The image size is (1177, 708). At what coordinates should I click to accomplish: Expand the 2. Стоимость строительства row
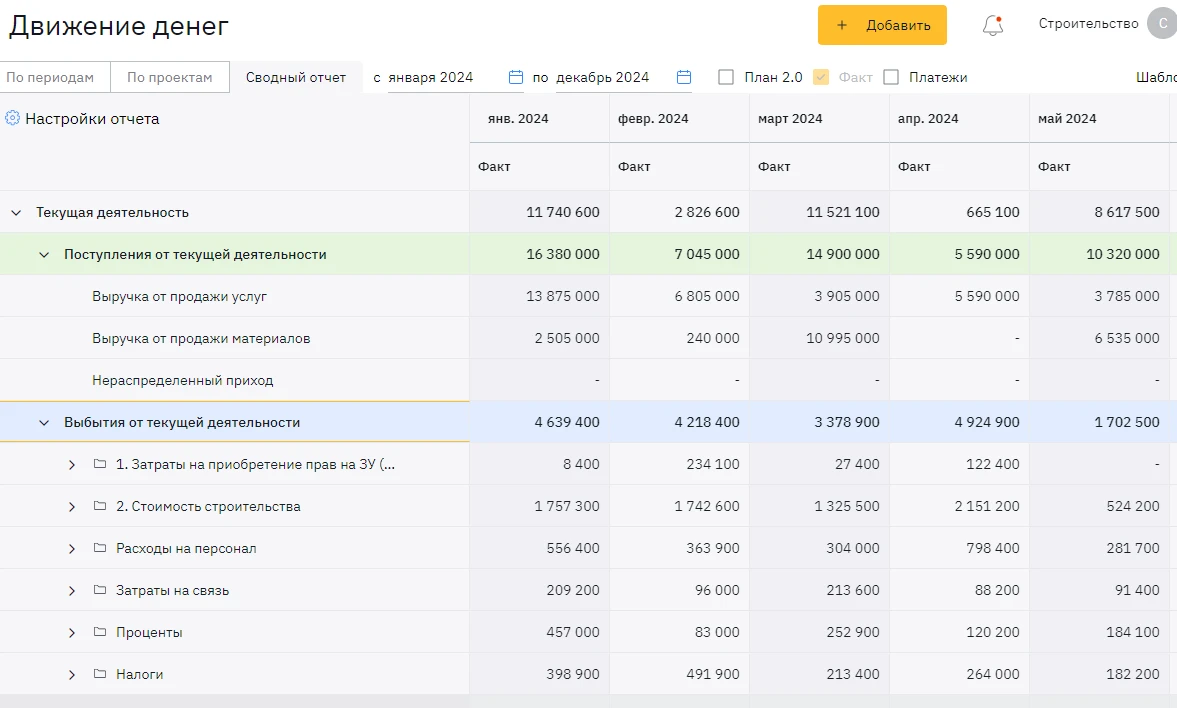(x=72, y=507)
